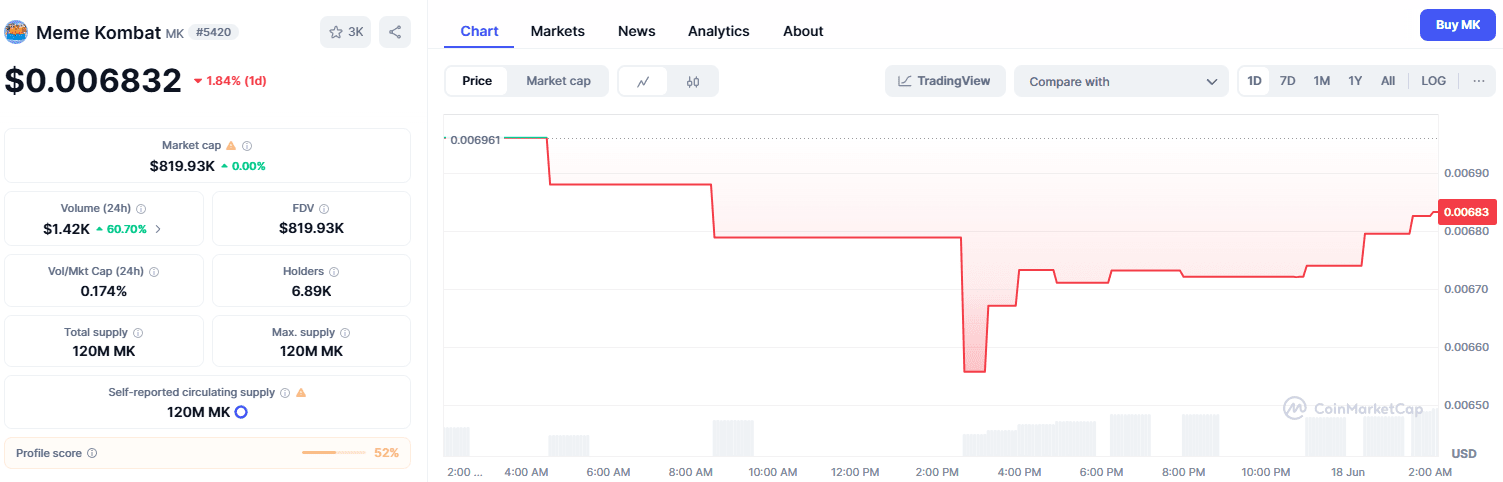Open the About tab
The width and height of the screenshot is (1503, 482).
[803, 31]
